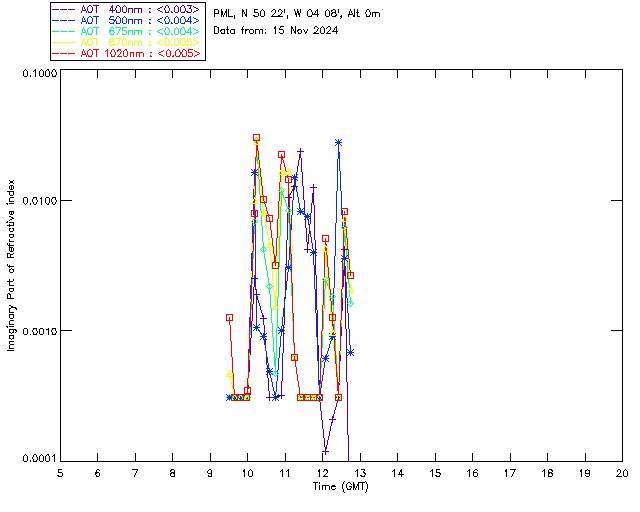Click the x-axis tick label 19
The width and height of the screenshot is (640, 512).
coord(585,473)
